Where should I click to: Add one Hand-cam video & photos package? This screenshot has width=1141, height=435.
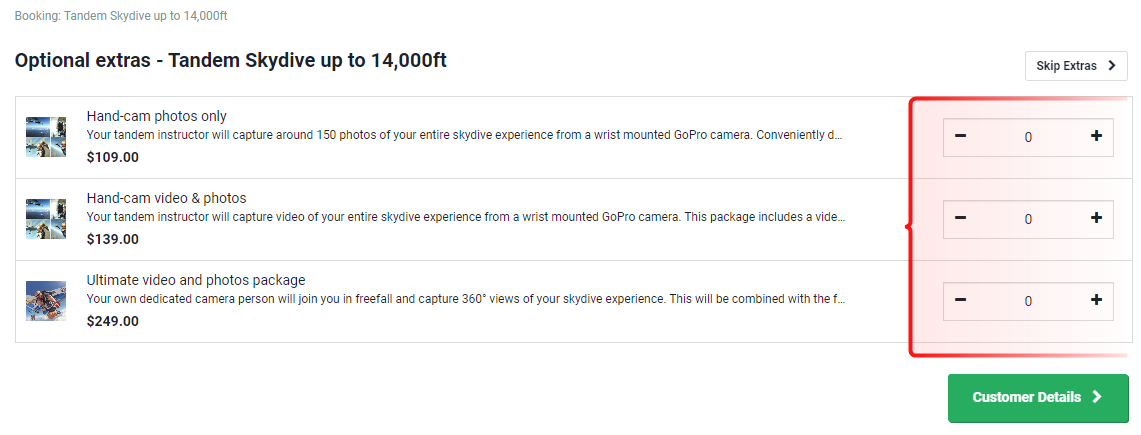1096,218
